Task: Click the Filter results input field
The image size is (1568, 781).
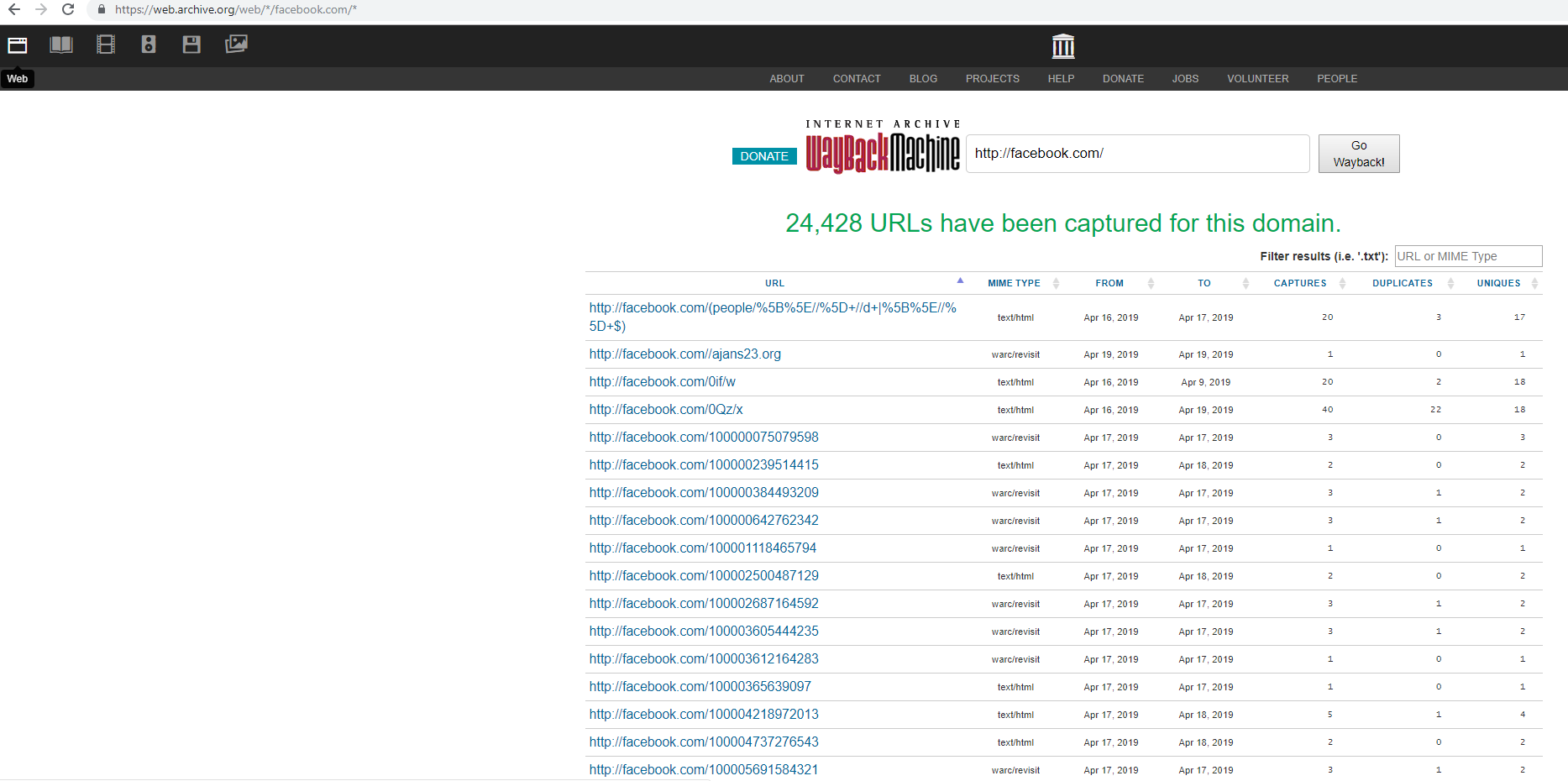Action: 1468,256
